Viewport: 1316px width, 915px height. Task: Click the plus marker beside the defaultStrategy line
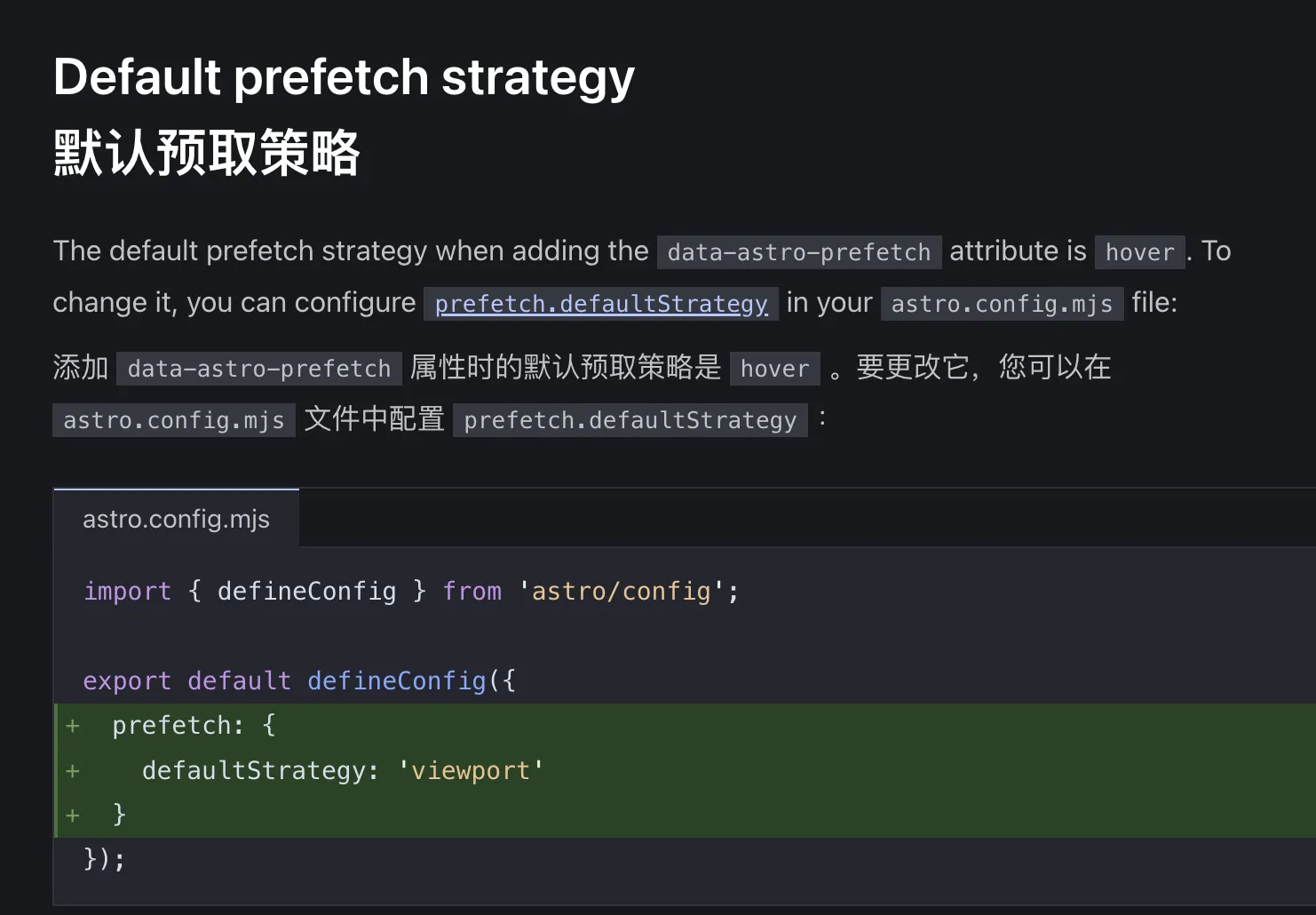tap(73, 770)
